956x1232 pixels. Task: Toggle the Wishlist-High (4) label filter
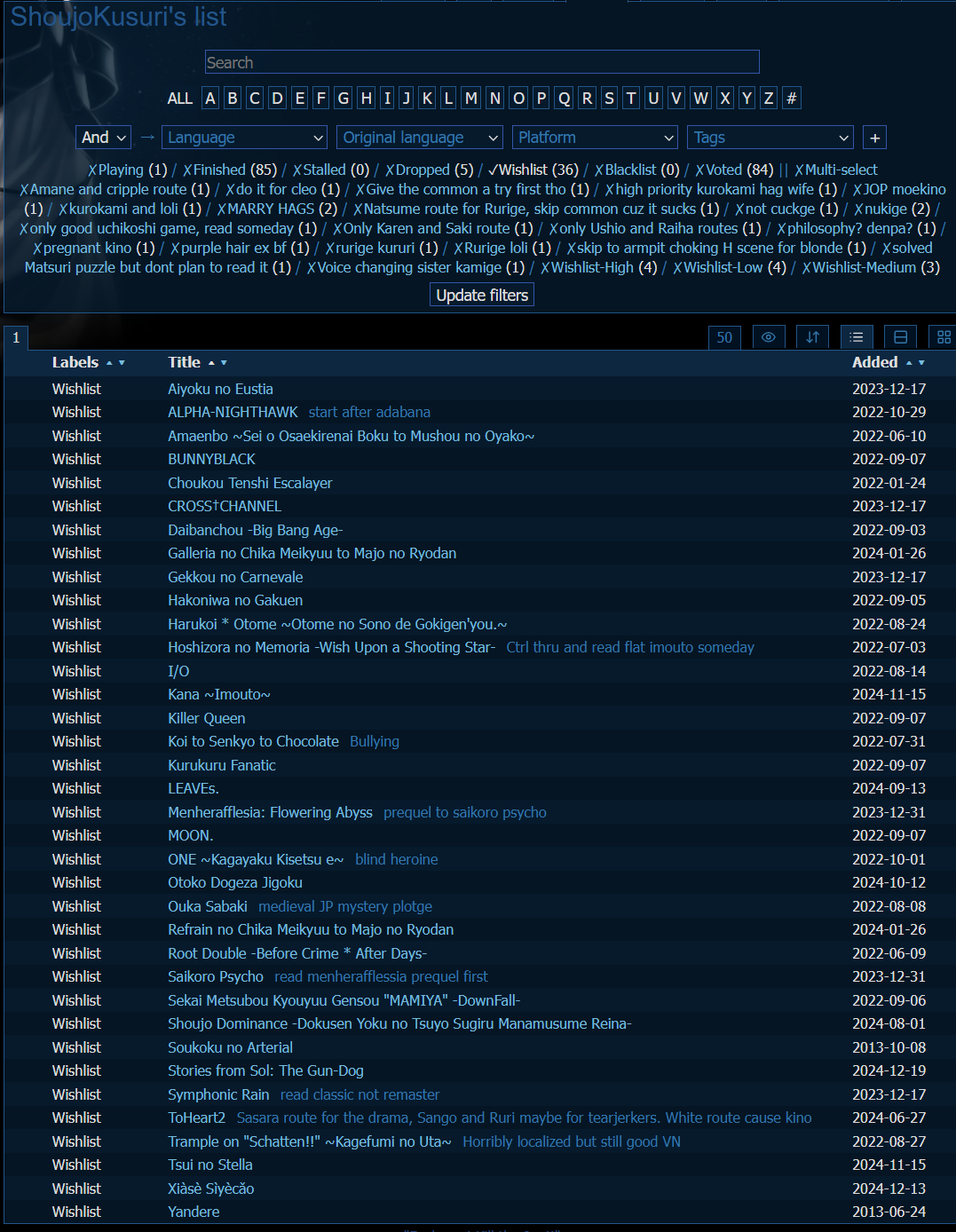click(598, 267)
